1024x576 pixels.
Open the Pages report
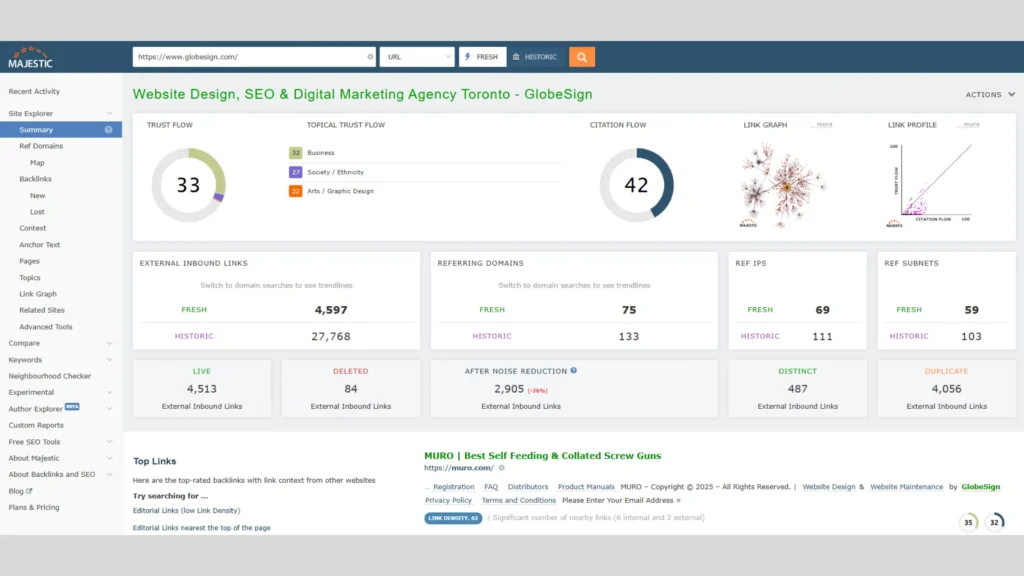[29, 261]
